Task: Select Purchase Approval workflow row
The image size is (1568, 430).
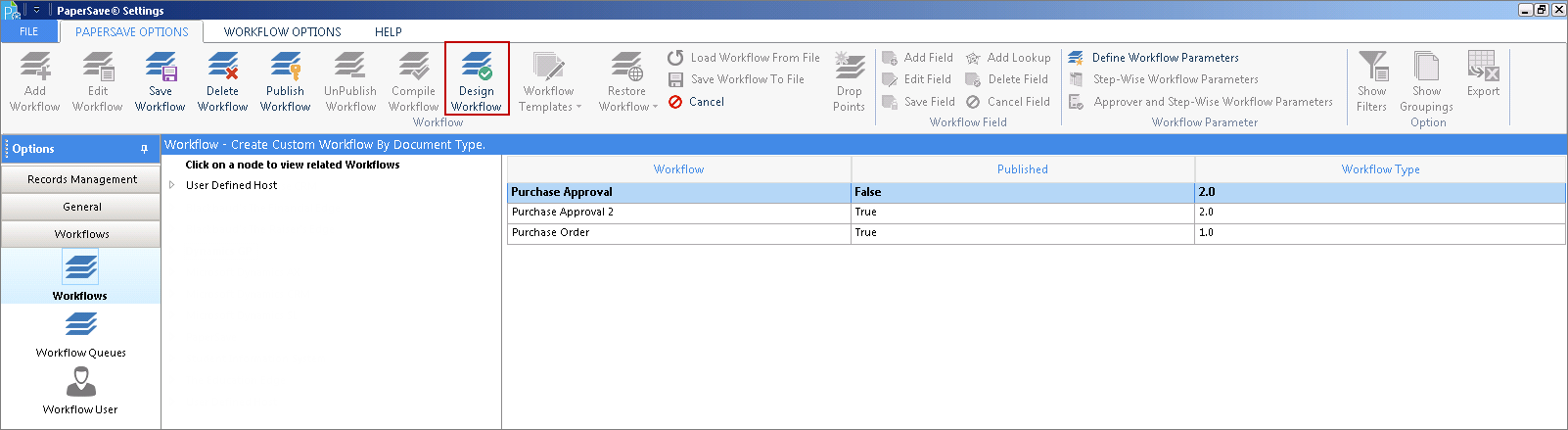Action: (x=1037, y=192)
